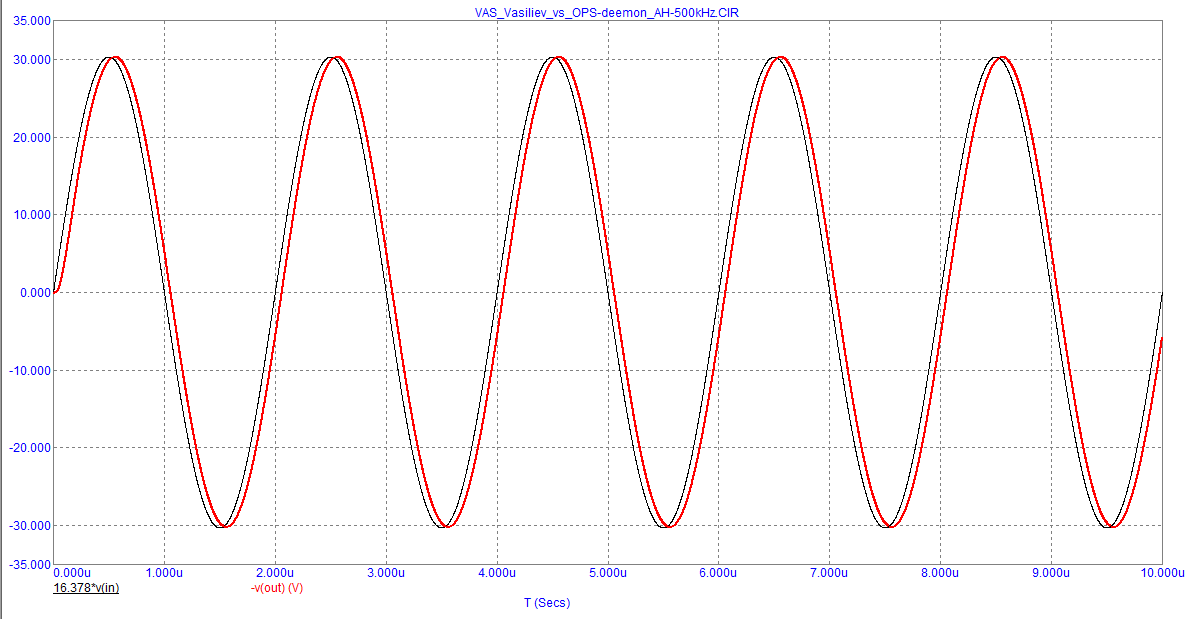Screen dimensions: 1192x619
Task: Click the 3.000u time axis value
Action: point(386,573)
